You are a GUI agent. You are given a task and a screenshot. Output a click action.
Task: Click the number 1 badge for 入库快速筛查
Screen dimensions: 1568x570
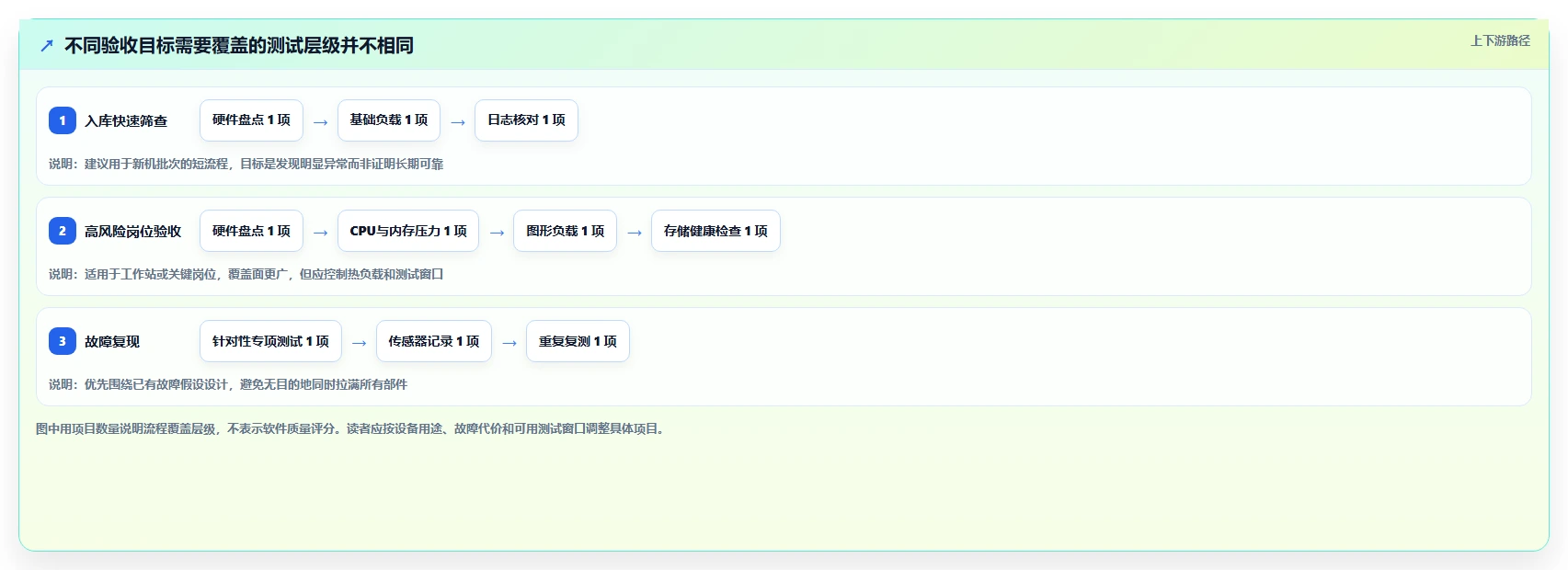[63, 120]
